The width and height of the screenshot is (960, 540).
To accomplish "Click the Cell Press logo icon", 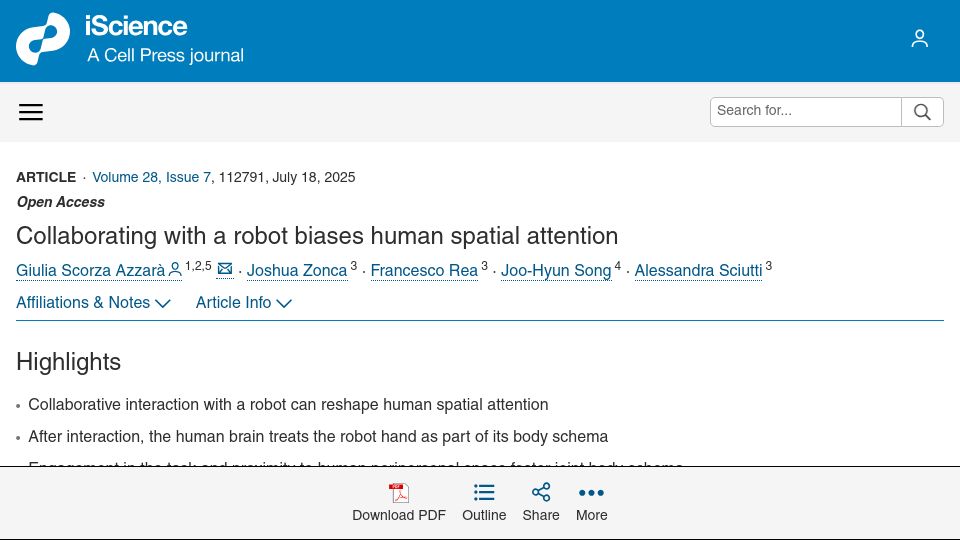I will click(43, 39).
